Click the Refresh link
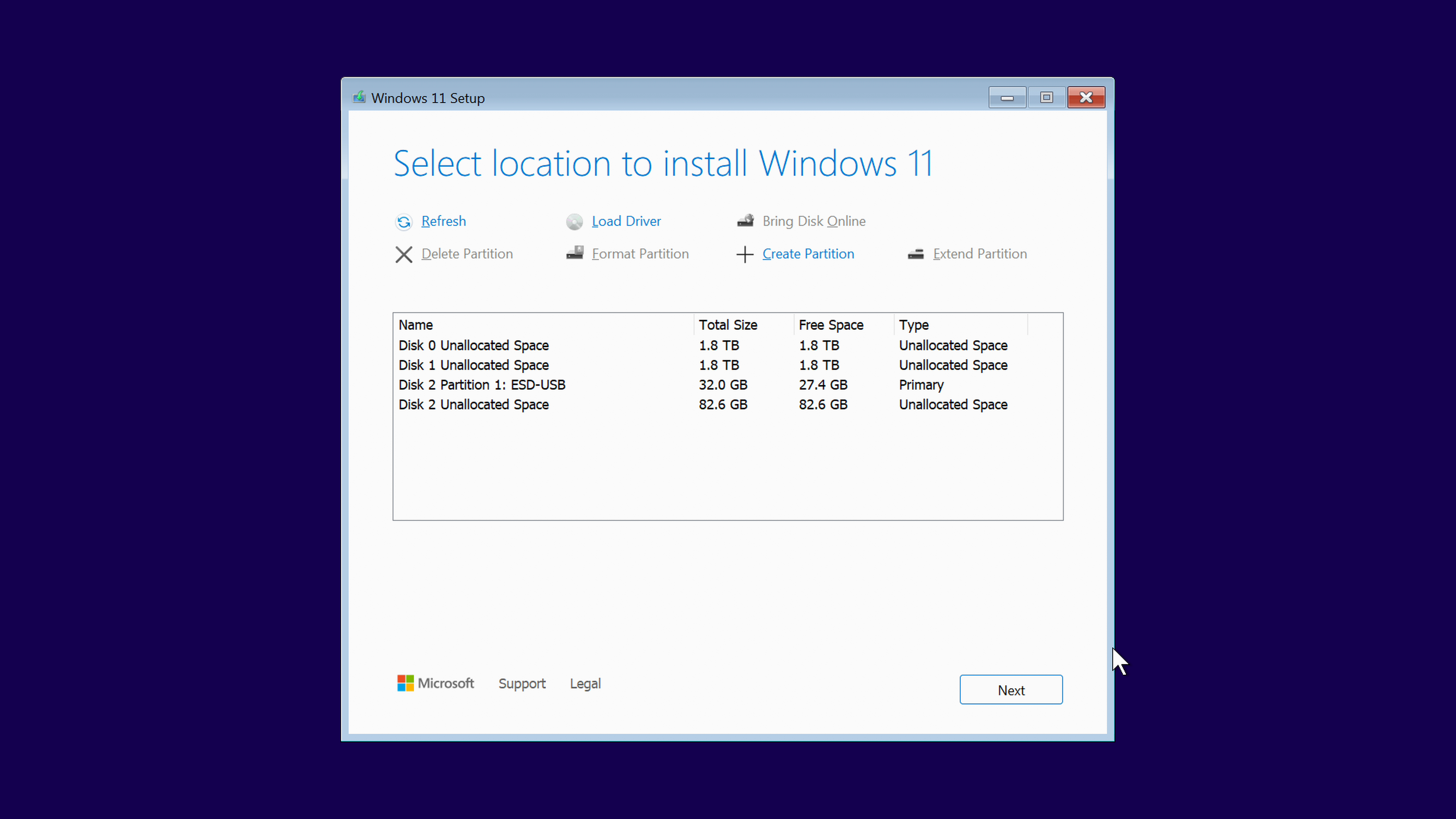Viewport: 1456px width, 819px height. tap(444, 221)
